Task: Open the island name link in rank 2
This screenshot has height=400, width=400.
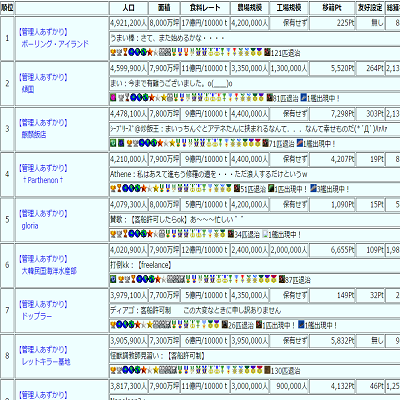Action: pyautogui.click(x=28, y=89)
